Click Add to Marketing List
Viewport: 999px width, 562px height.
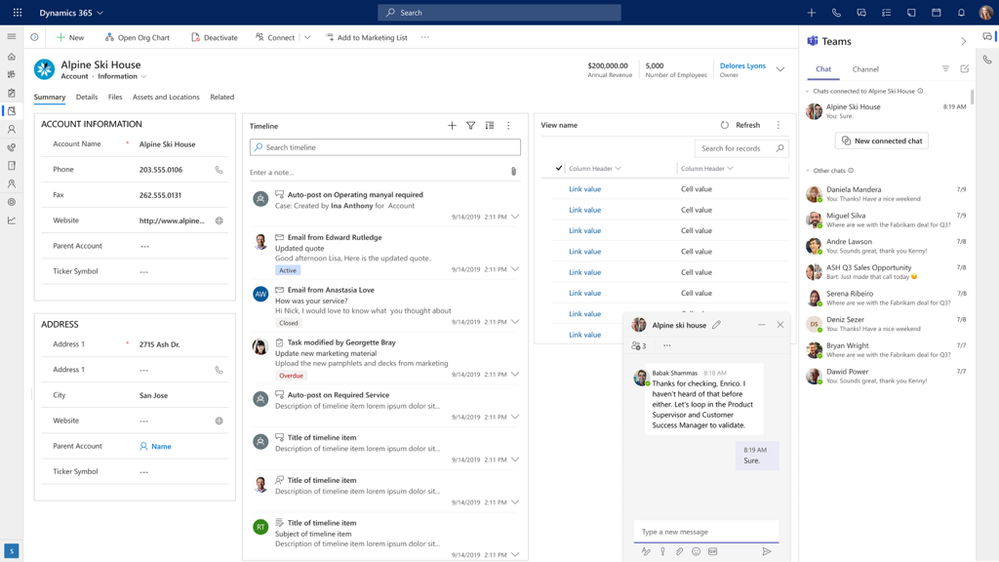tap(366, 37)
